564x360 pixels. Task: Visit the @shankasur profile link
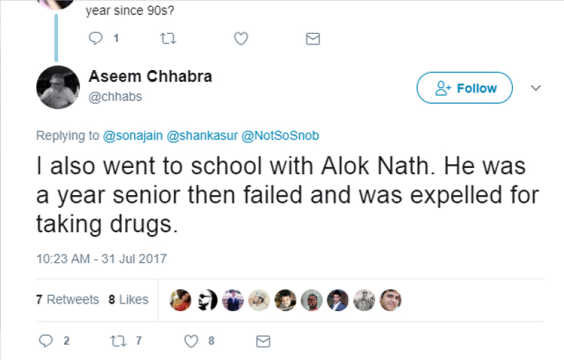pyautogui.click(x=202, y=136)
